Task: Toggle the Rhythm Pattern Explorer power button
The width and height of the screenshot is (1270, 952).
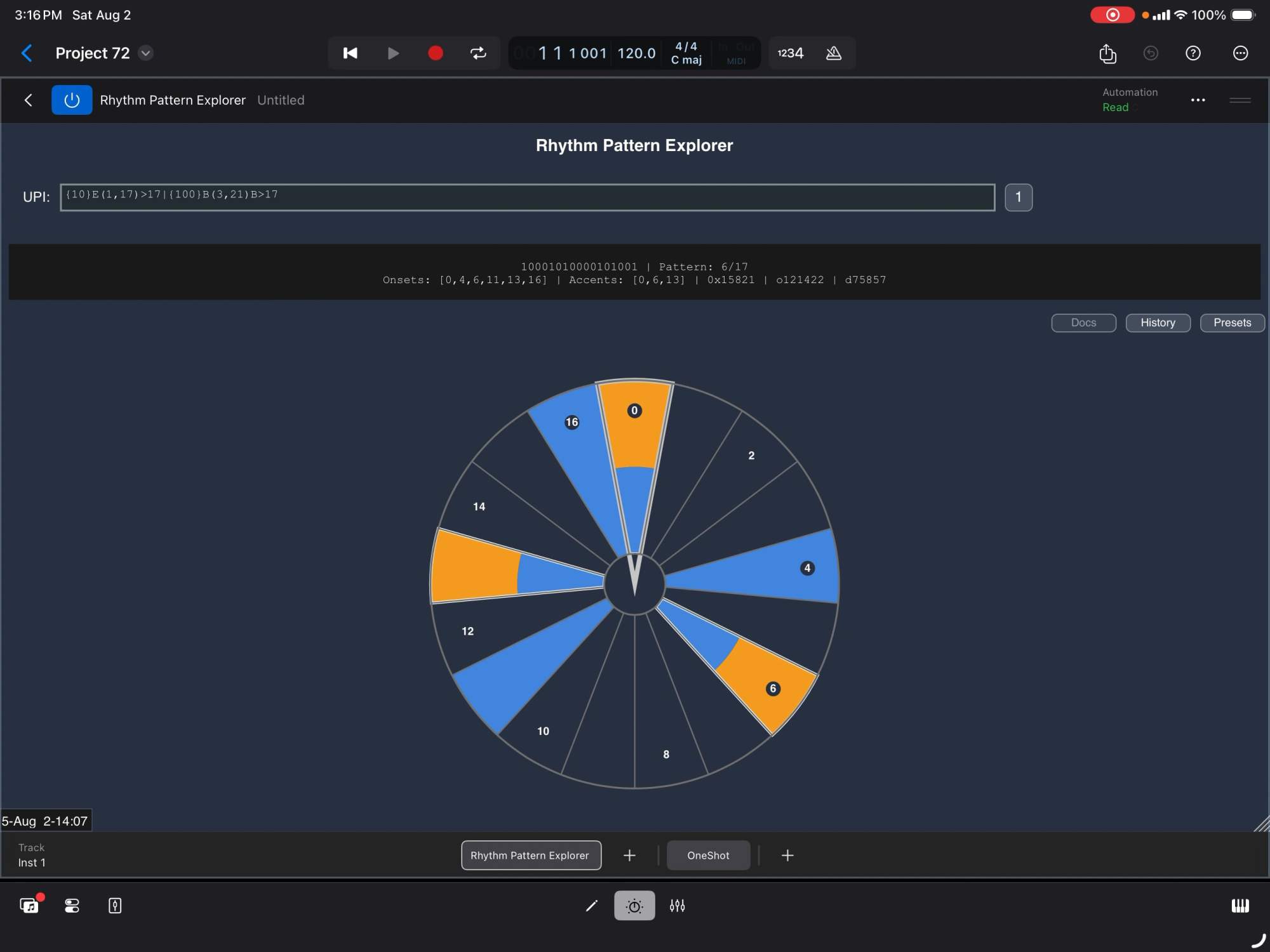Action: click(x=71, y=100)
